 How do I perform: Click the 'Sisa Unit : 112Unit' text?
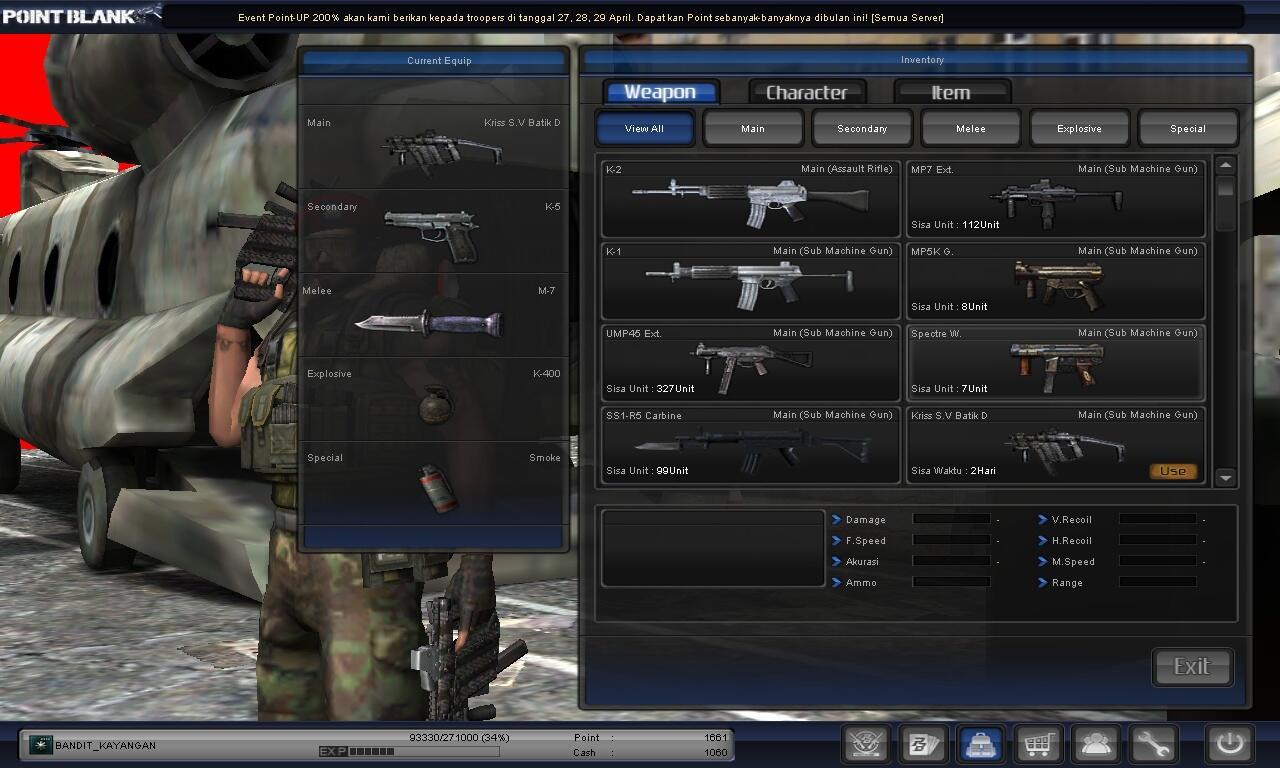(x=955, y=224)
